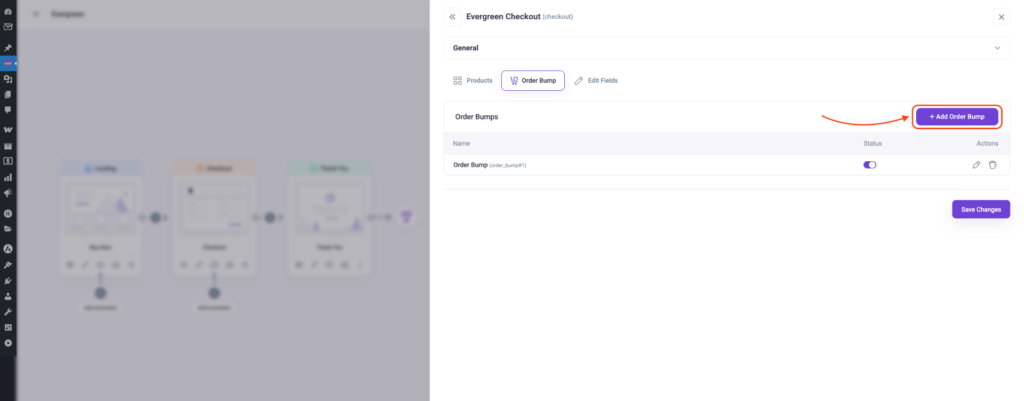This screenshot has width=1024, height=401.
Task: Open Users icon in admin sidebar
Action: click(x=8, y=297)
